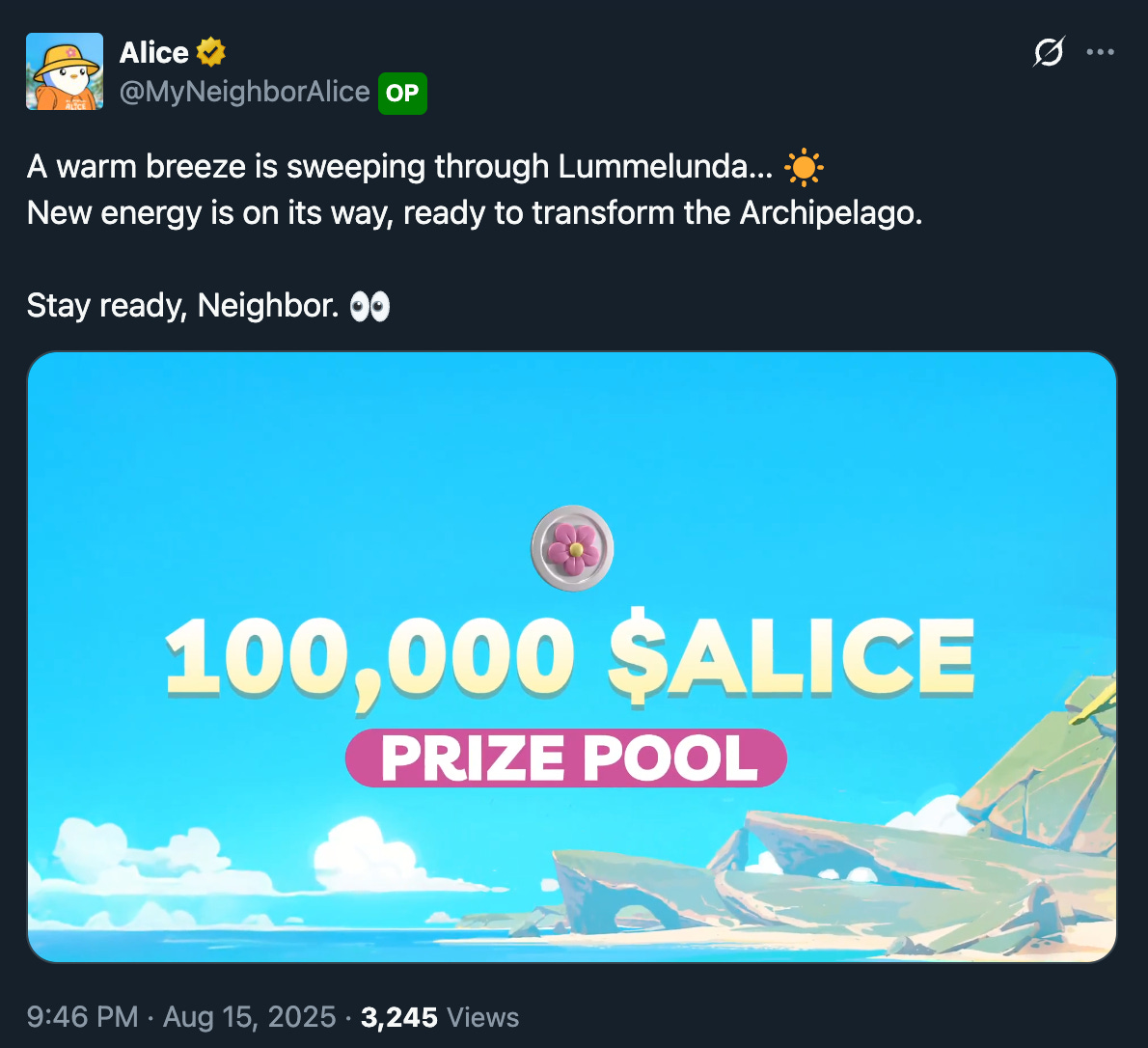Image resolution: width=1148 pixels, height=1048 pixels.
Task: Click Alice's penguin profile avatar
Action: coord(65,71)
